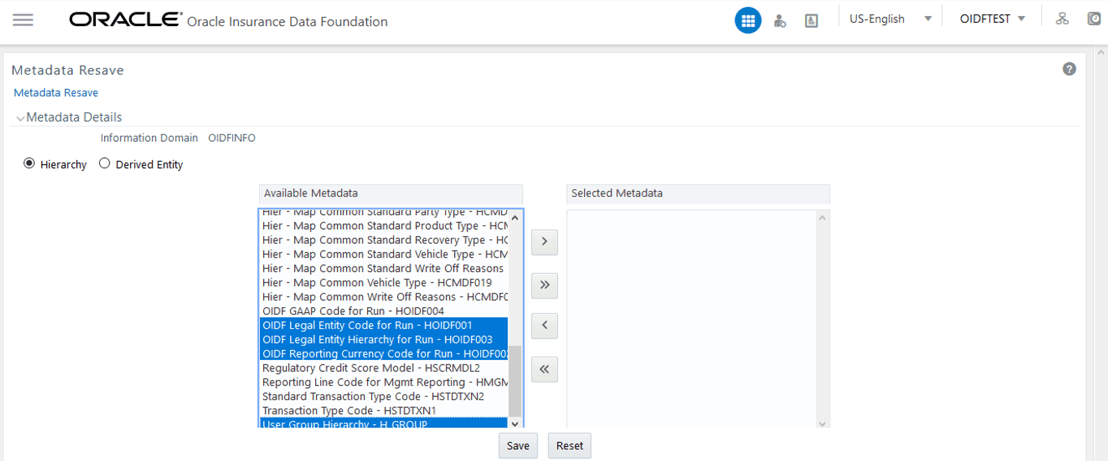The width and height of the screenshot is (1108, 461).
Task: Click the Save button
Action: (518, 446)
